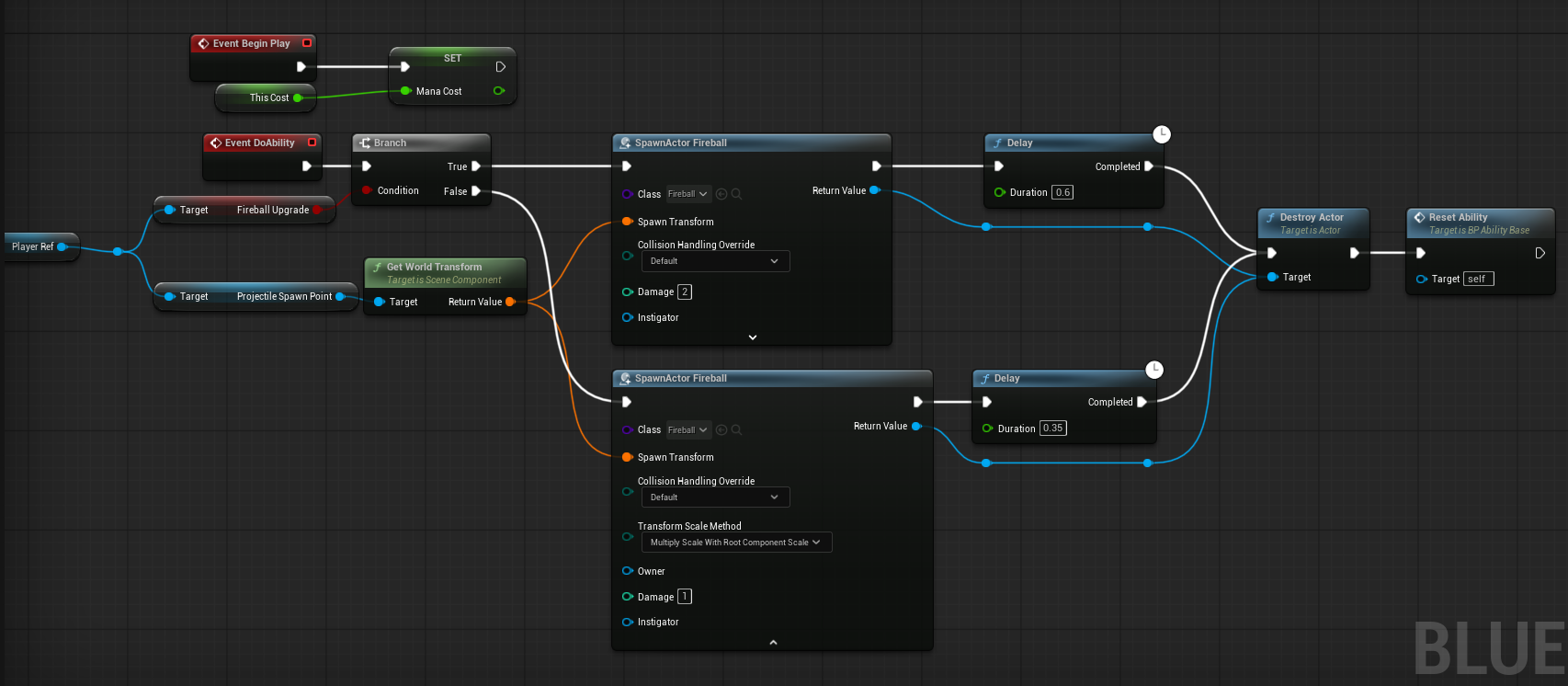Click the Event Begin Play delegate pin
The width and height of the screenshot is (1568, 686).
tap(307, 42)
